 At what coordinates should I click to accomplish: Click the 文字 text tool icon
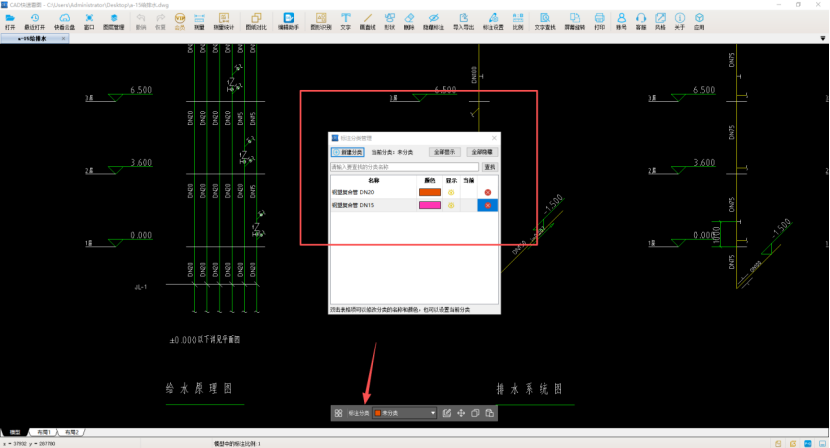346,20
